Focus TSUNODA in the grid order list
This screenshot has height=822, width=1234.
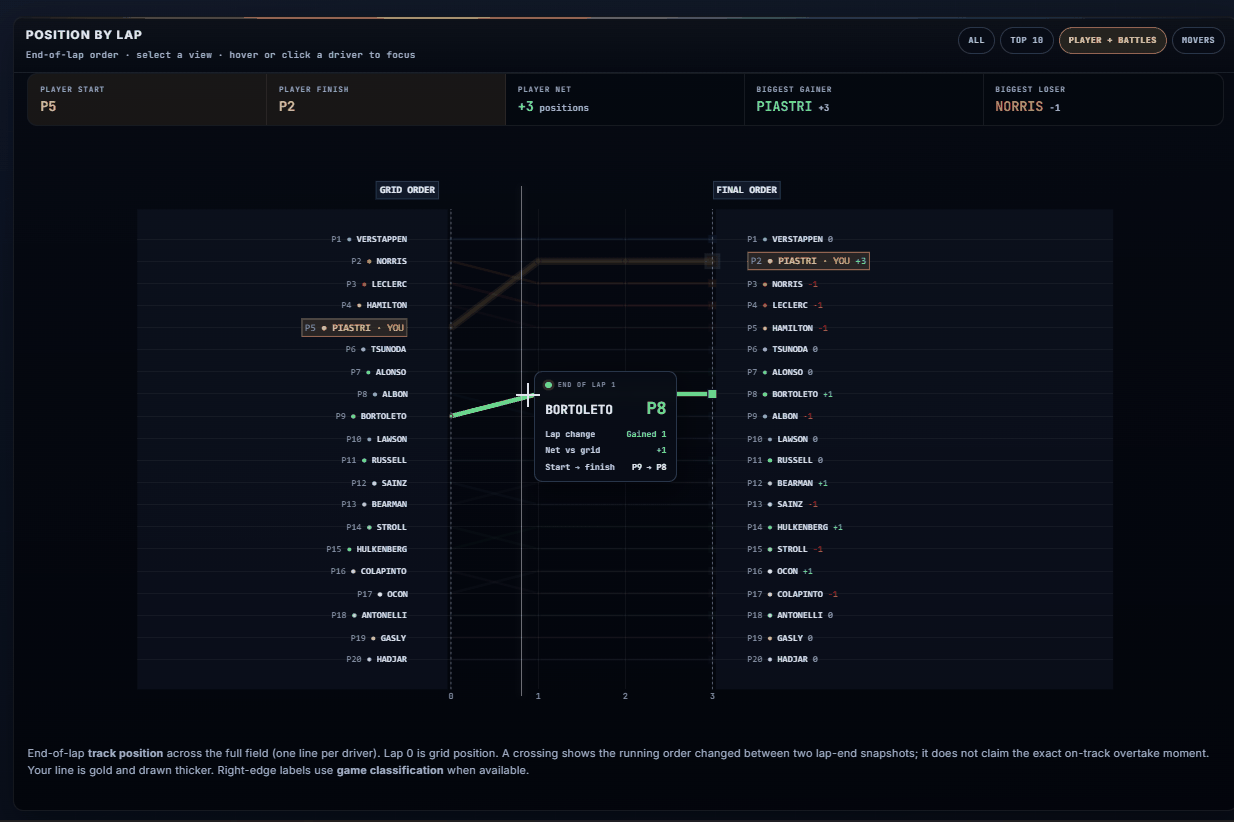[376, 349]
